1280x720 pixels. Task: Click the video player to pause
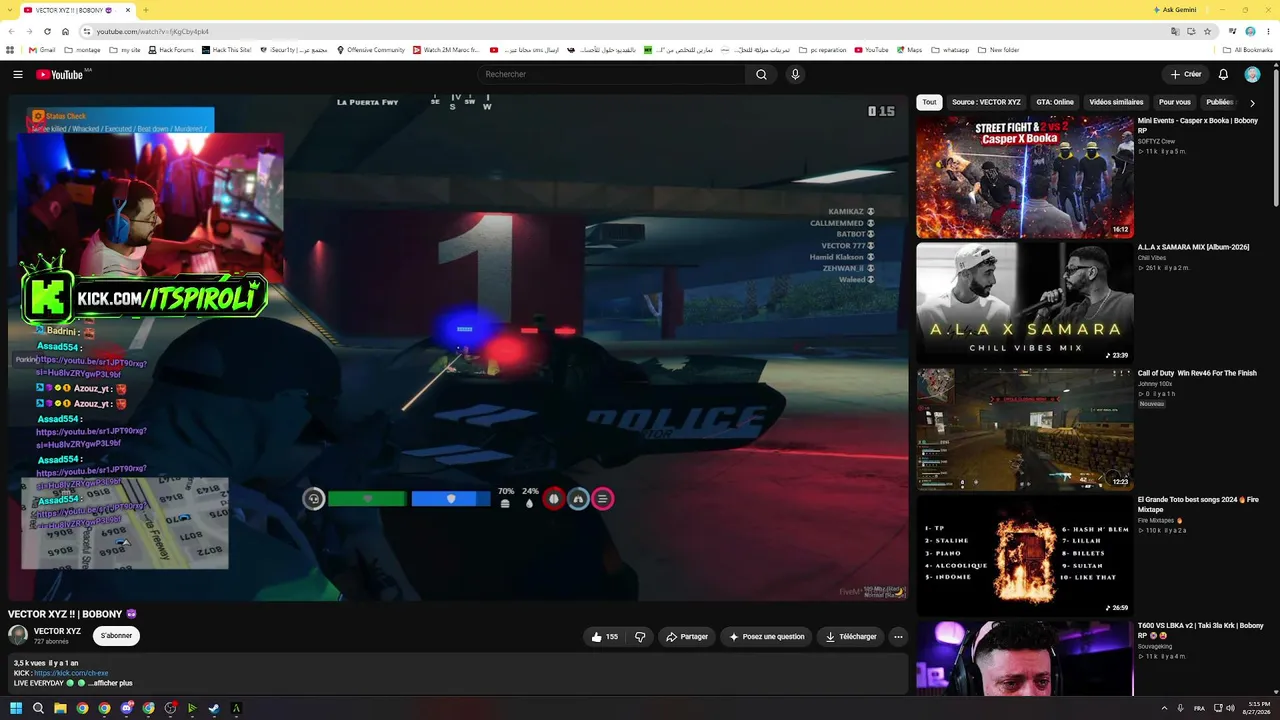(459, 348)
